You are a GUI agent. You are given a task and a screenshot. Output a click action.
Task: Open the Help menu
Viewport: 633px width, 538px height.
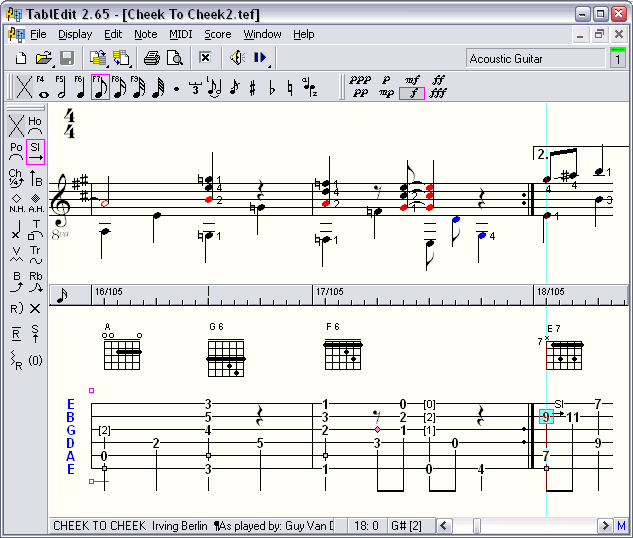coord(304,34)
